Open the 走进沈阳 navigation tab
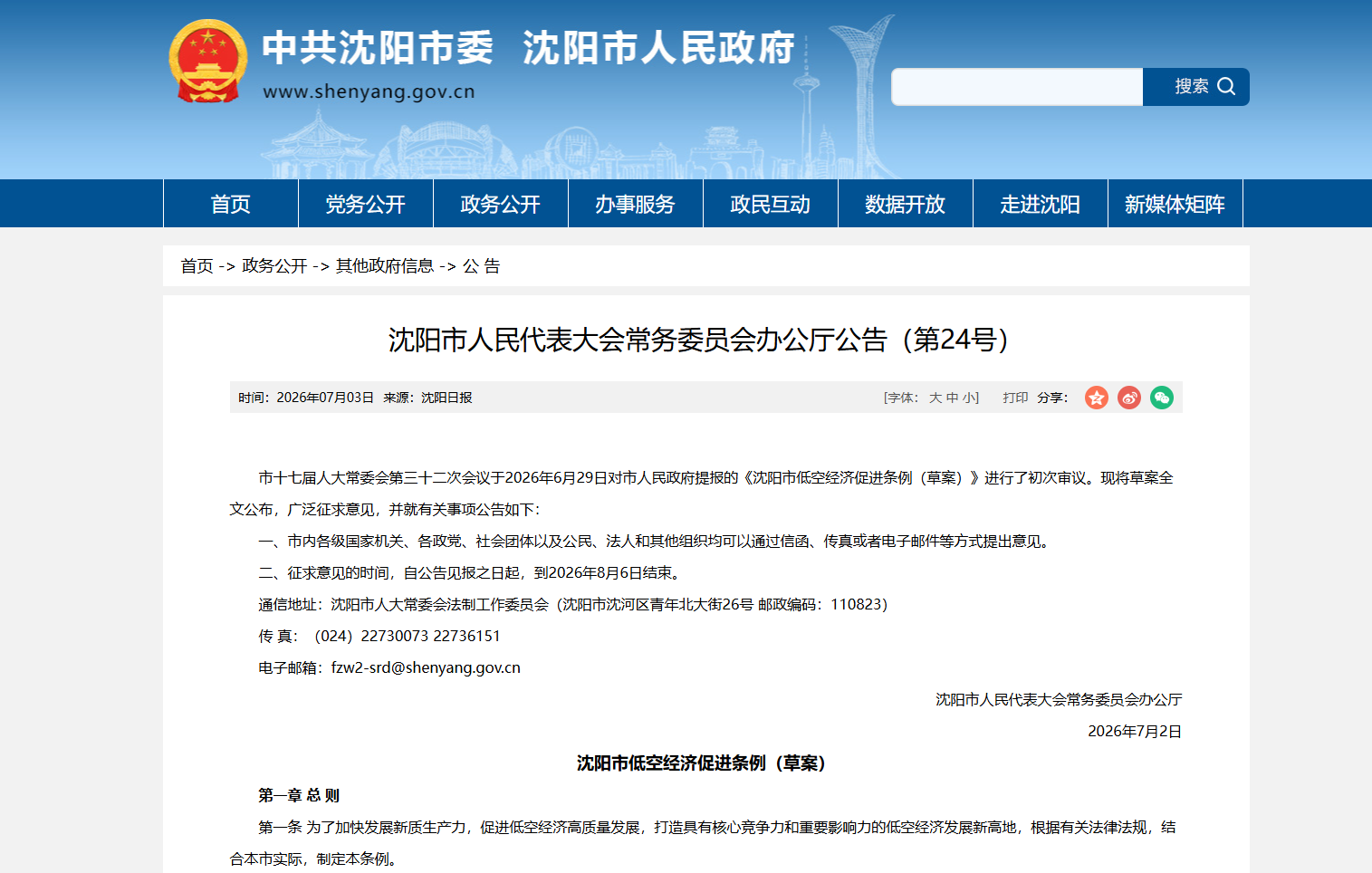The image size is (1372, 873). [1041, 204]
